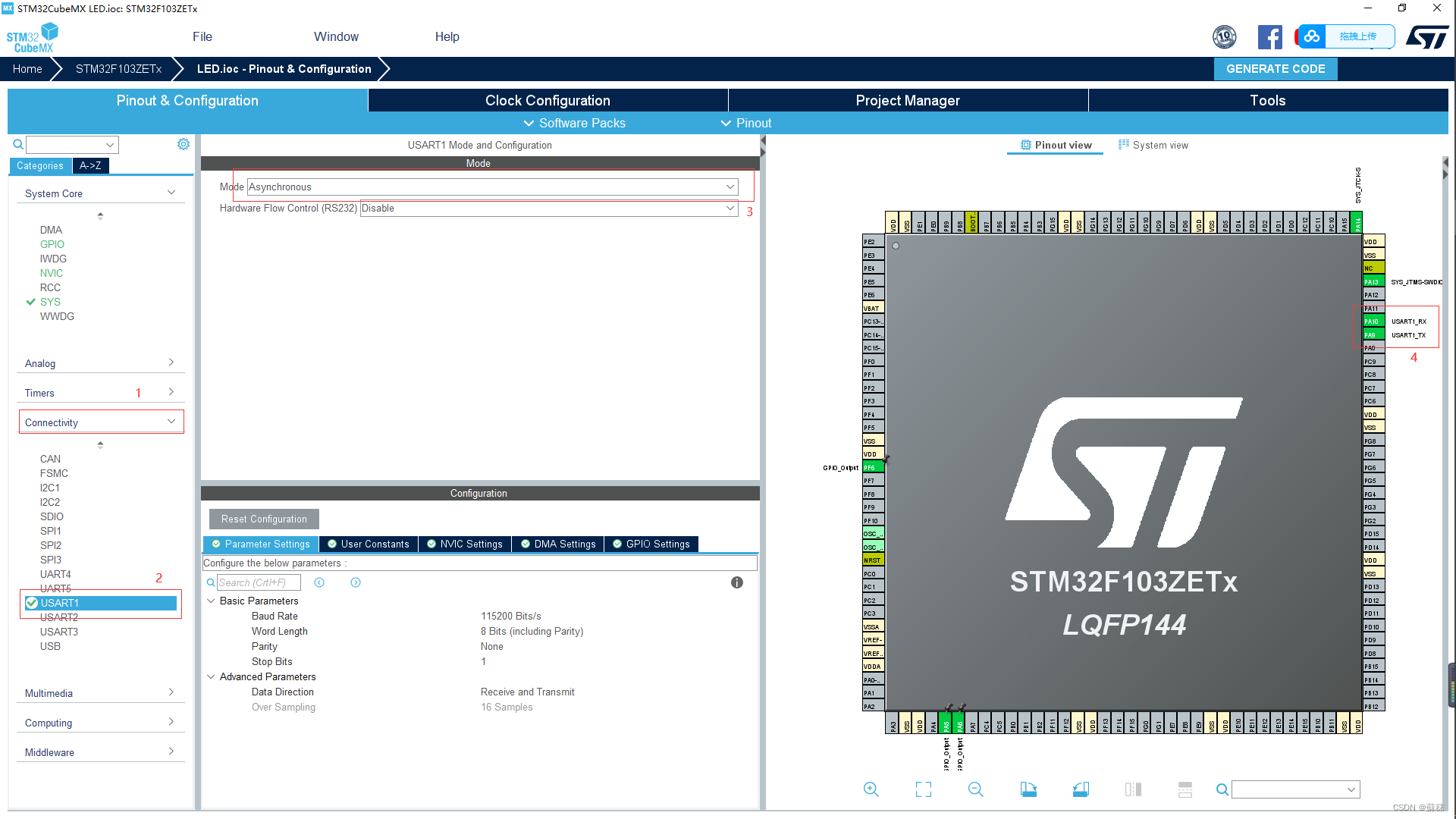This screenshot has height=819, width=1456.
Task: Fit pinout view to screen
Action: pyautogui.click(x=923, y=789)
